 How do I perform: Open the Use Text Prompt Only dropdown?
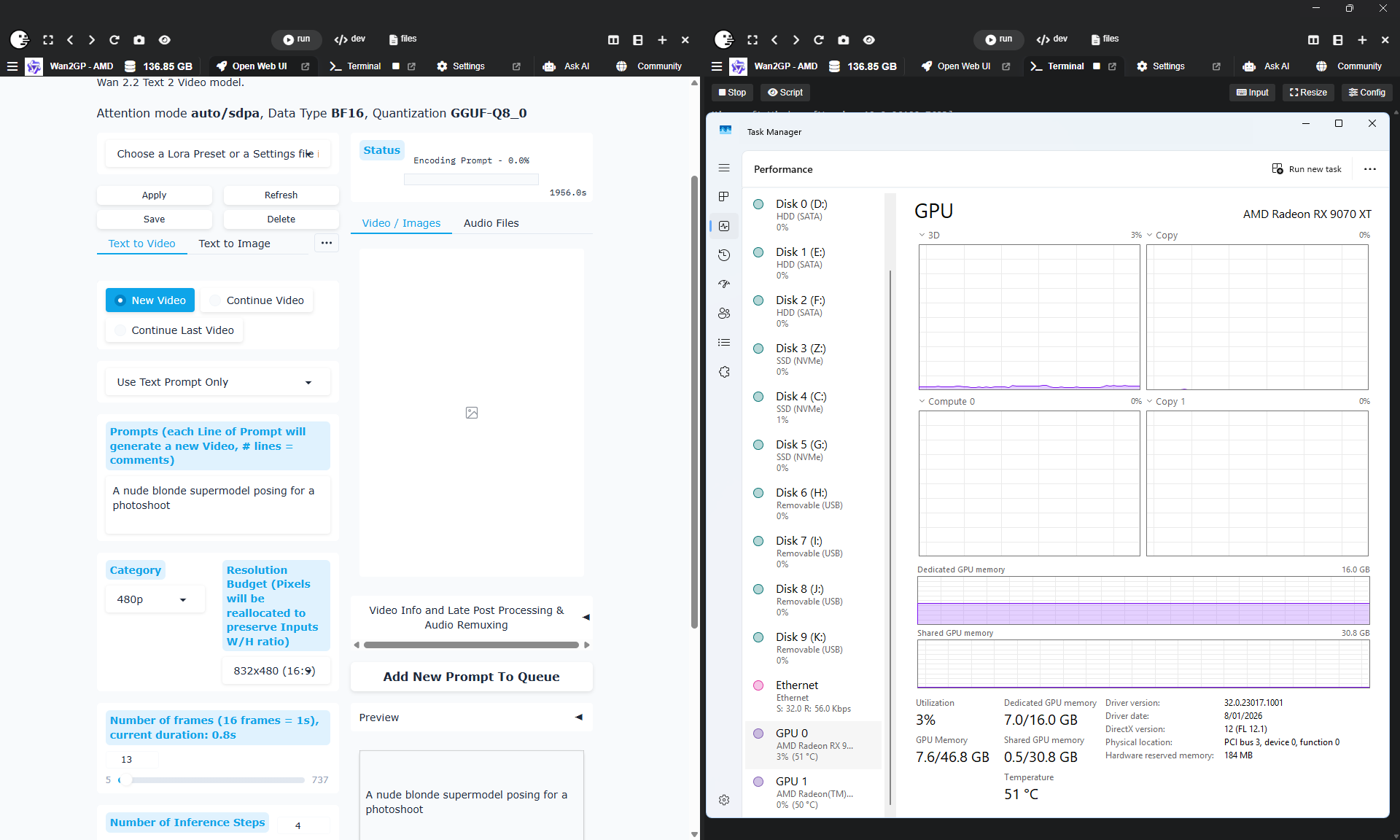(x=217, y=382)
